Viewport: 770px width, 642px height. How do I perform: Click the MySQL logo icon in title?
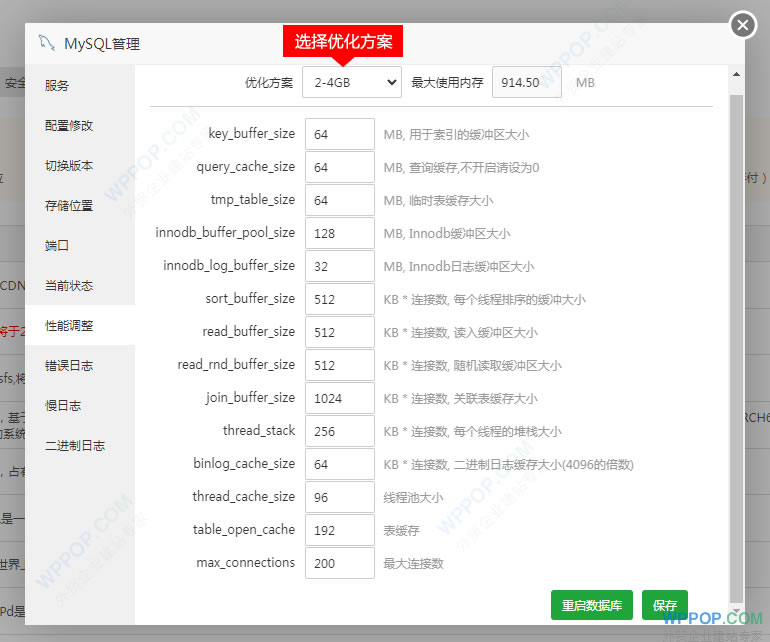point(46,43)
